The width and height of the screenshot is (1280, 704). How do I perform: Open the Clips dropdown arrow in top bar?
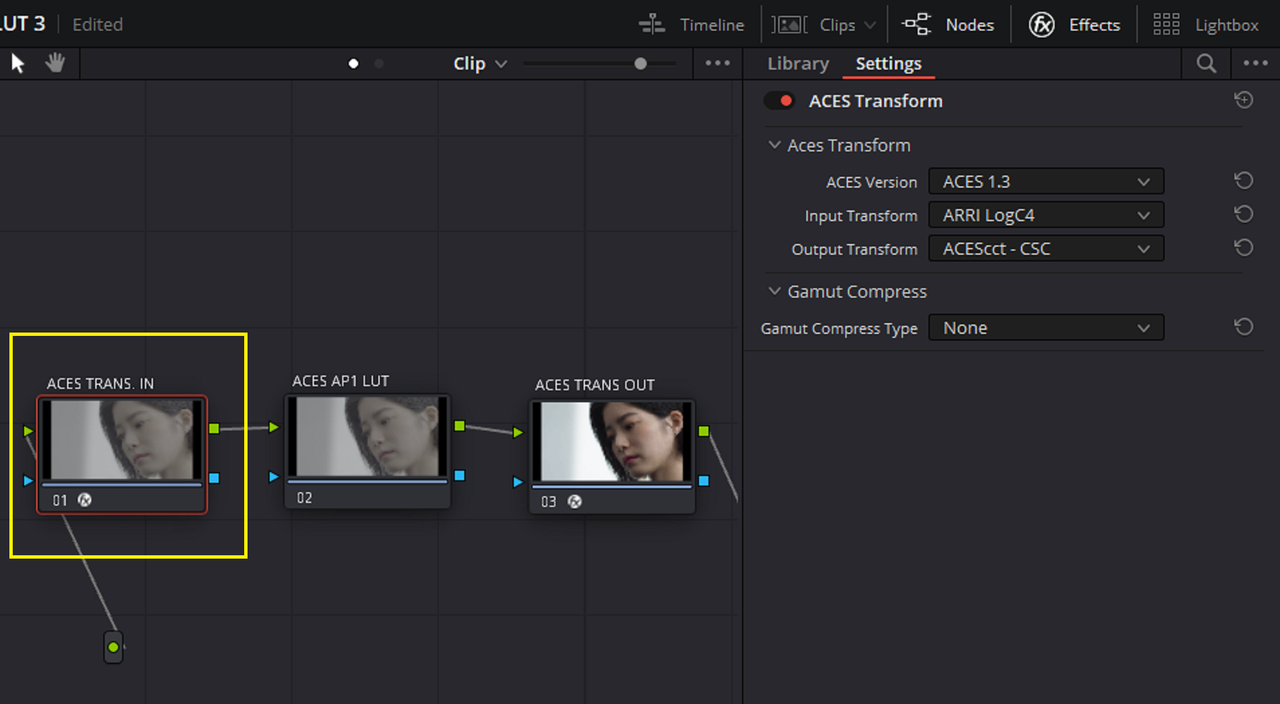(869, 25)
